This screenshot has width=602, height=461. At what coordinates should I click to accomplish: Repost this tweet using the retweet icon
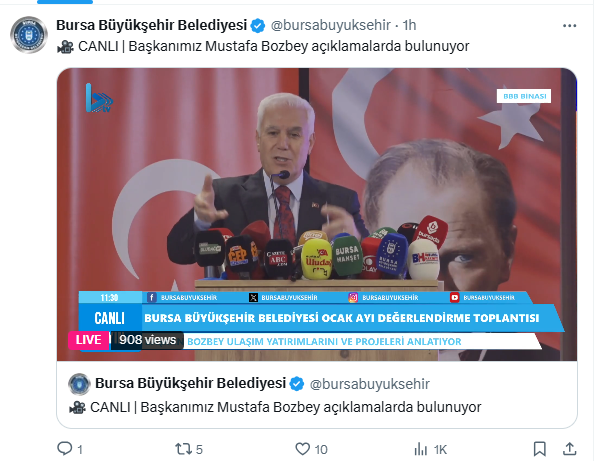click(183, 449)
